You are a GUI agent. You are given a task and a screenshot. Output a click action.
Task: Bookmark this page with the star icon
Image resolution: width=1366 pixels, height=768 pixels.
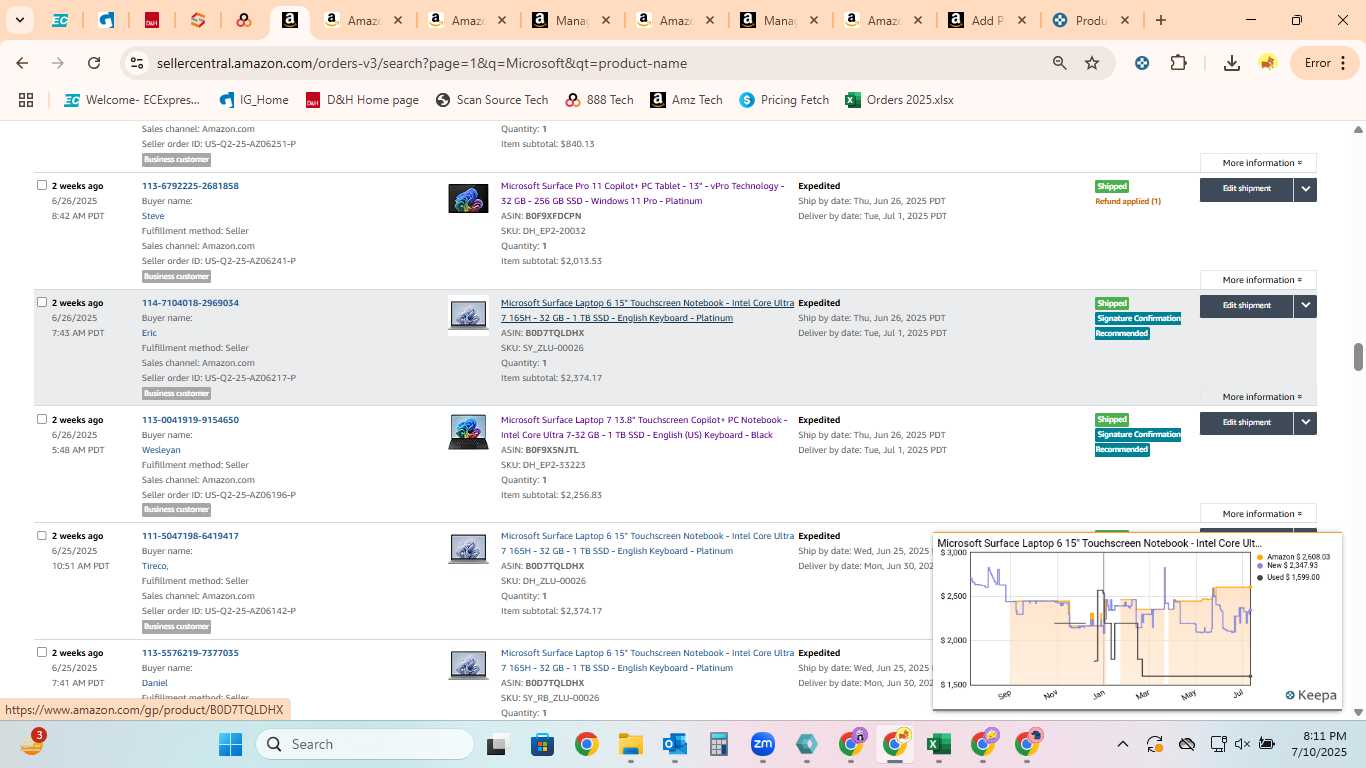pos(1092,63)
